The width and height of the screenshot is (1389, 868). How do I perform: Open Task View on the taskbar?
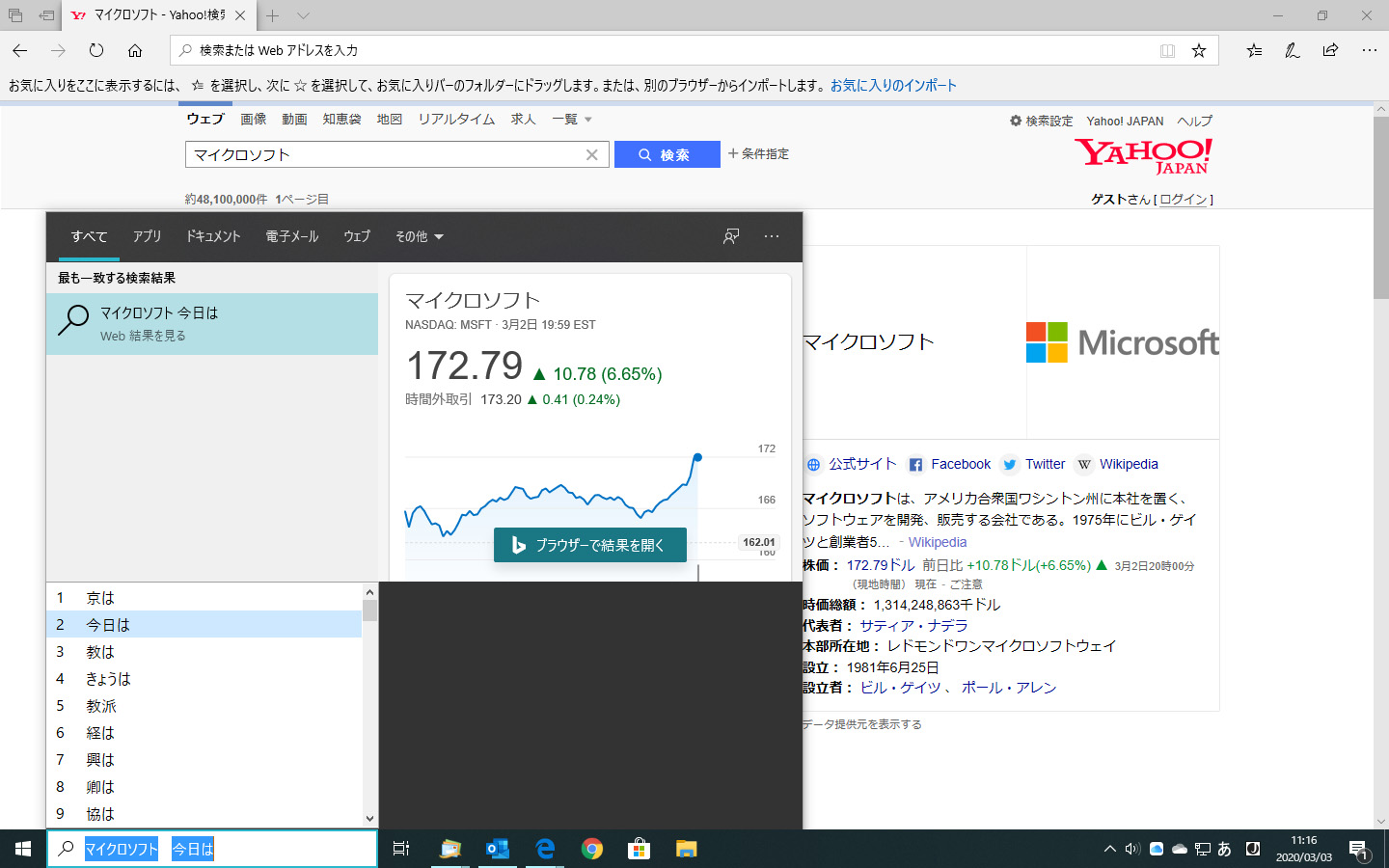pyautogui.click(x=401, y=849)
